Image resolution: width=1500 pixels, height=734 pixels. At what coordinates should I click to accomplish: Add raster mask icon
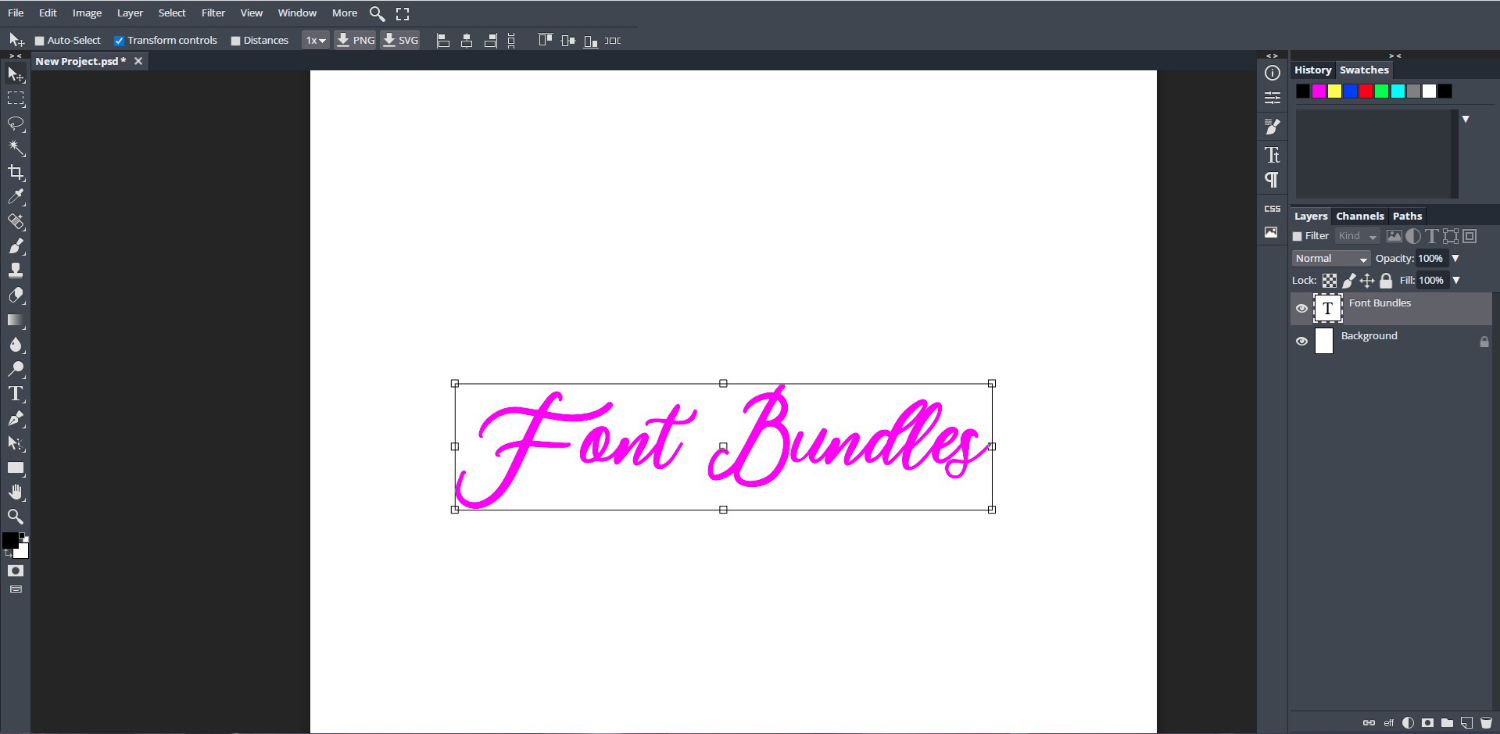[x=1428, y=722]
